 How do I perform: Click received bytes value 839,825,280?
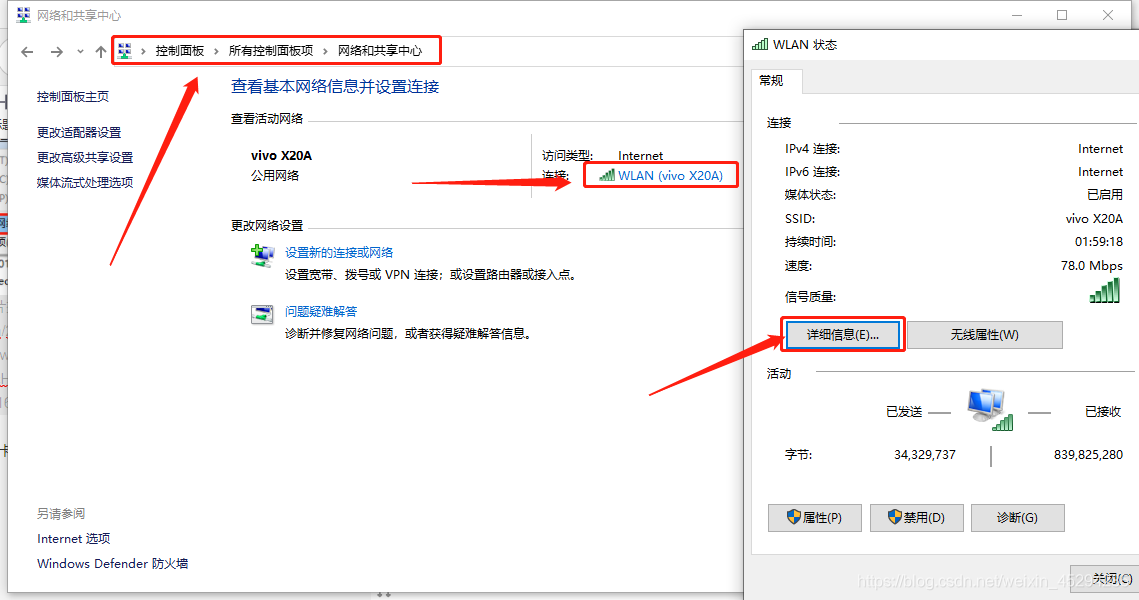coord(1088,455)
